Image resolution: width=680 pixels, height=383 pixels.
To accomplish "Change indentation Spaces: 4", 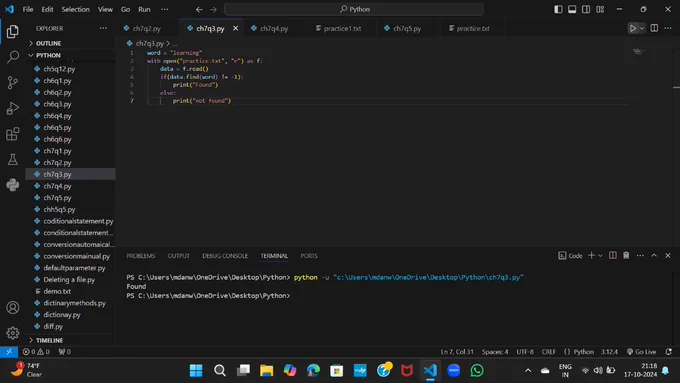I will tap(495, 352).
